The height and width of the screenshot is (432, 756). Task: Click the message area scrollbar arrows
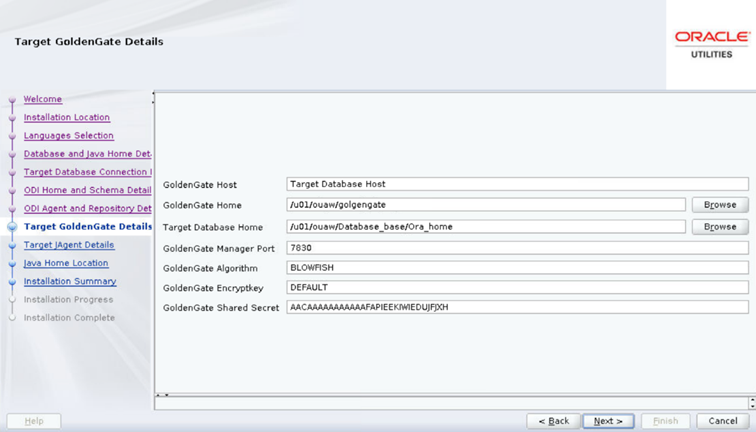[x=752, y=403]
